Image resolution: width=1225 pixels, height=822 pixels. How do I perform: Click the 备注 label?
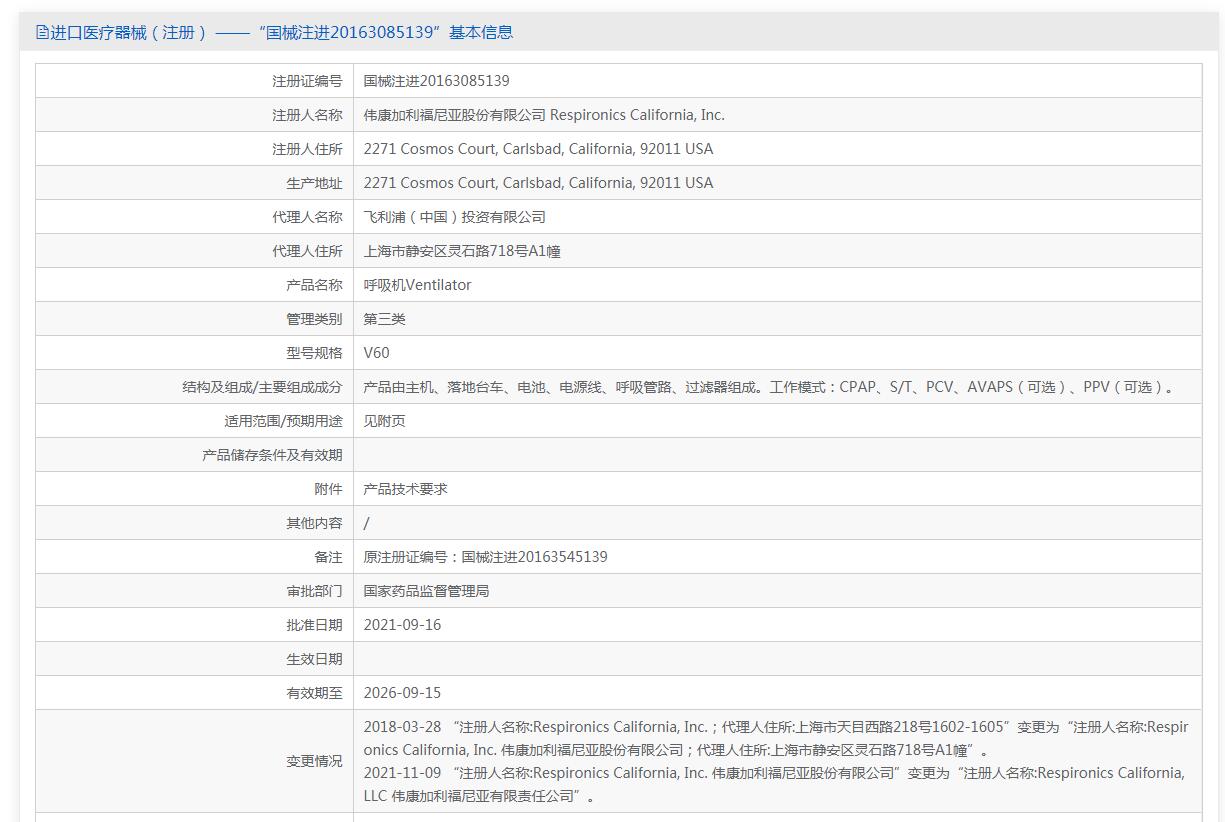point(328,557)
